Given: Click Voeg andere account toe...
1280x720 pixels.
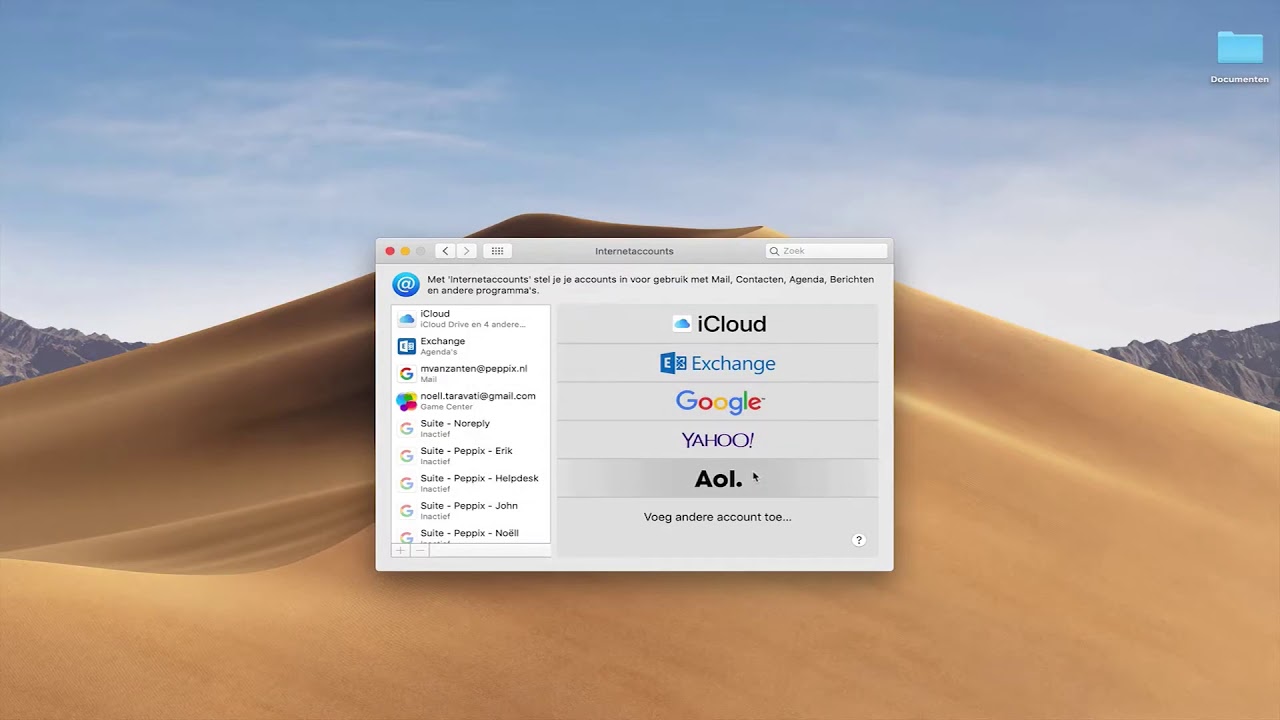Looking at the screenshot, I should pos(718,517).
